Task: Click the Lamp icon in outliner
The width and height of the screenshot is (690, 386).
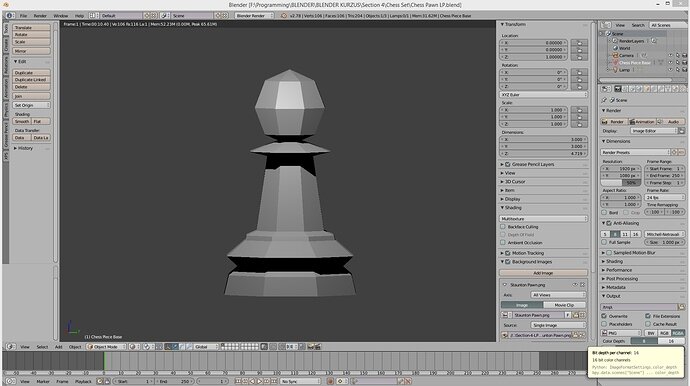Action: (x=615, y=70)
